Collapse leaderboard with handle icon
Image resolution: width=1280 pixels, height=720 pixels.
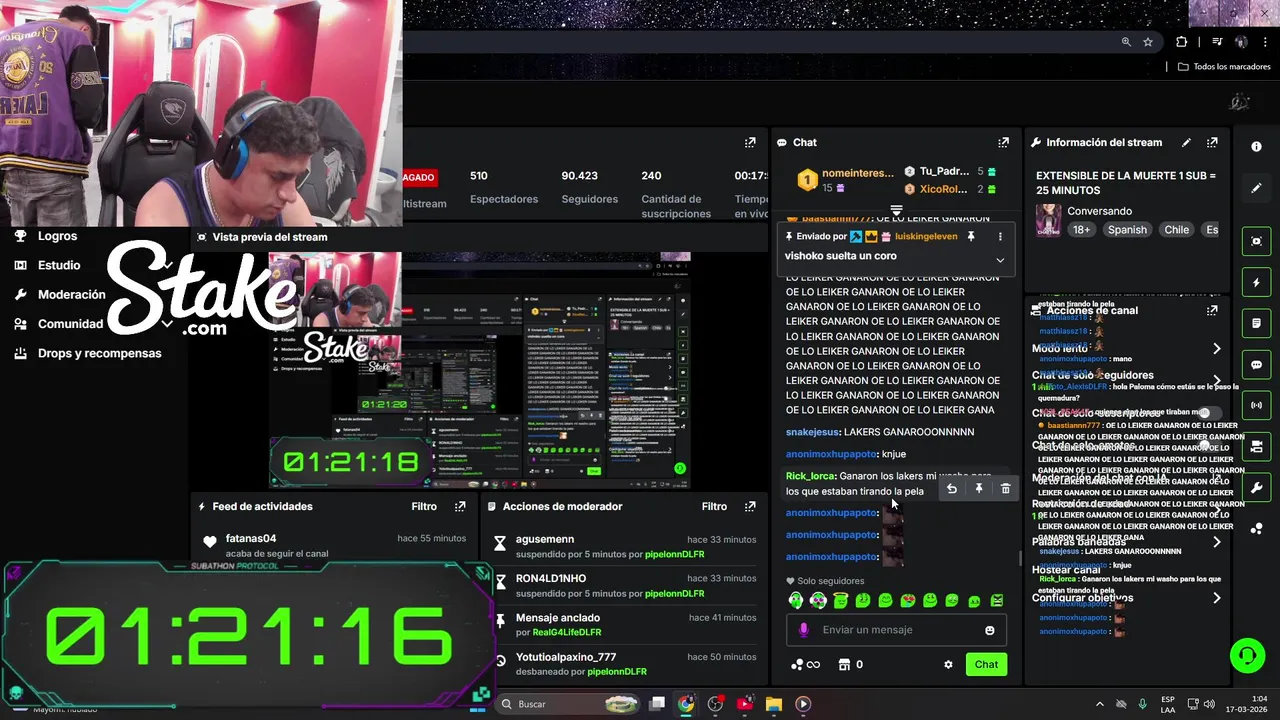click(x=897, y=210)
